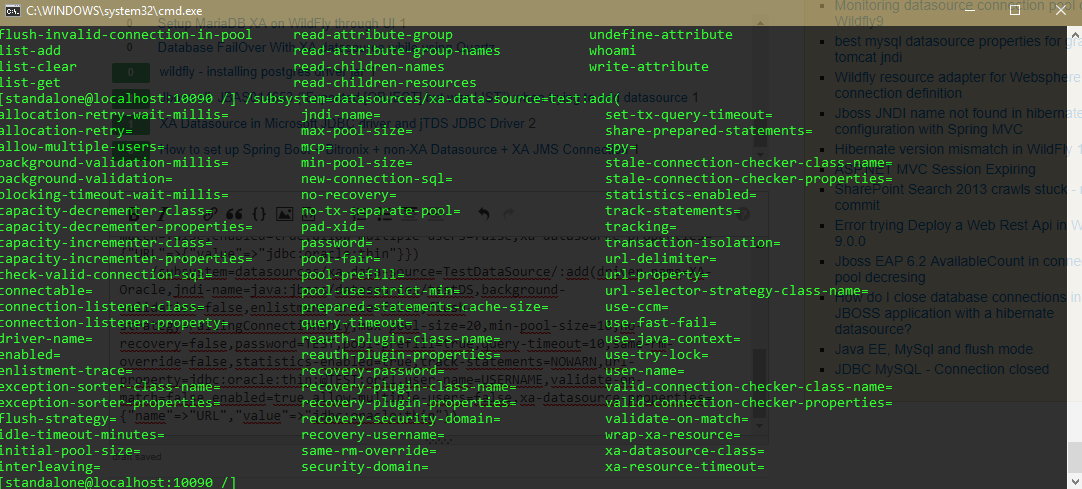Maximize the cmd.exe window
Image resolution: width=1082 pixels, height=489 pixels.
click(x=1015, y=10)
